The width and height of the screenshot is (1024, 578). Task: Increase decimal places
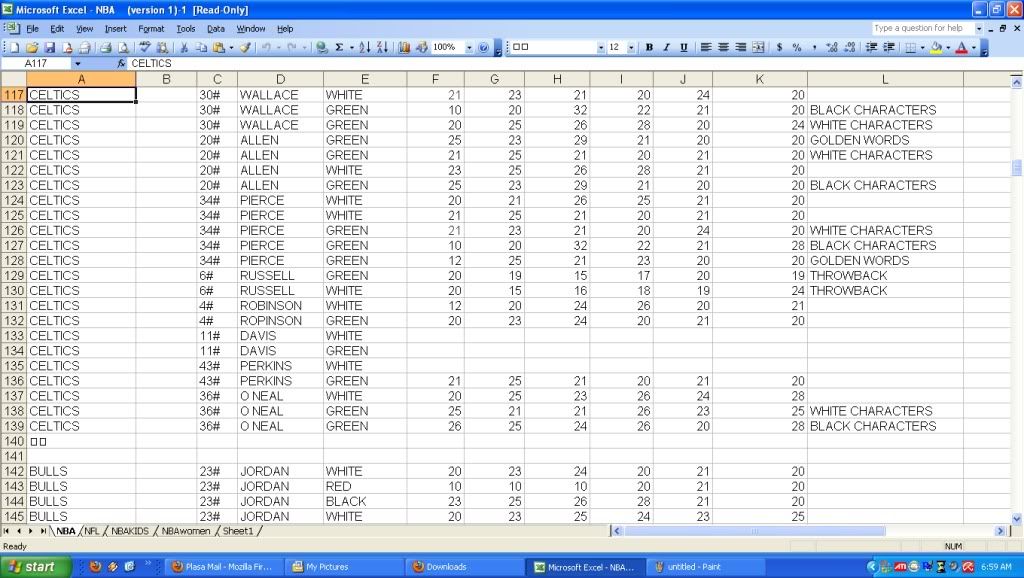point(832,47)
